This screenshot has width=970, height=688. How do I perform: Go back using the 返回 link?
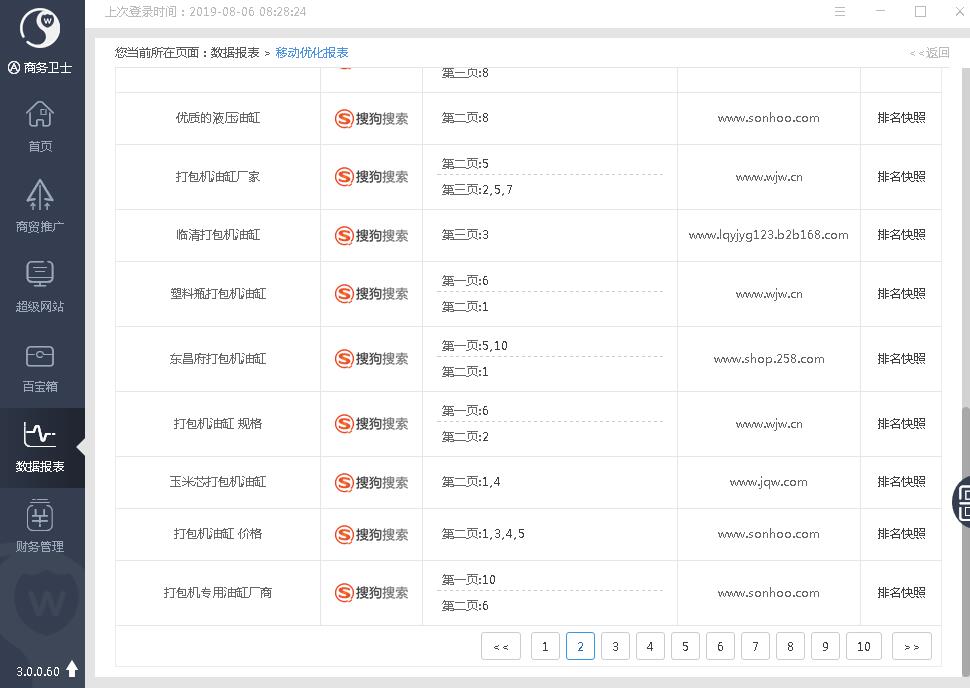929,53
